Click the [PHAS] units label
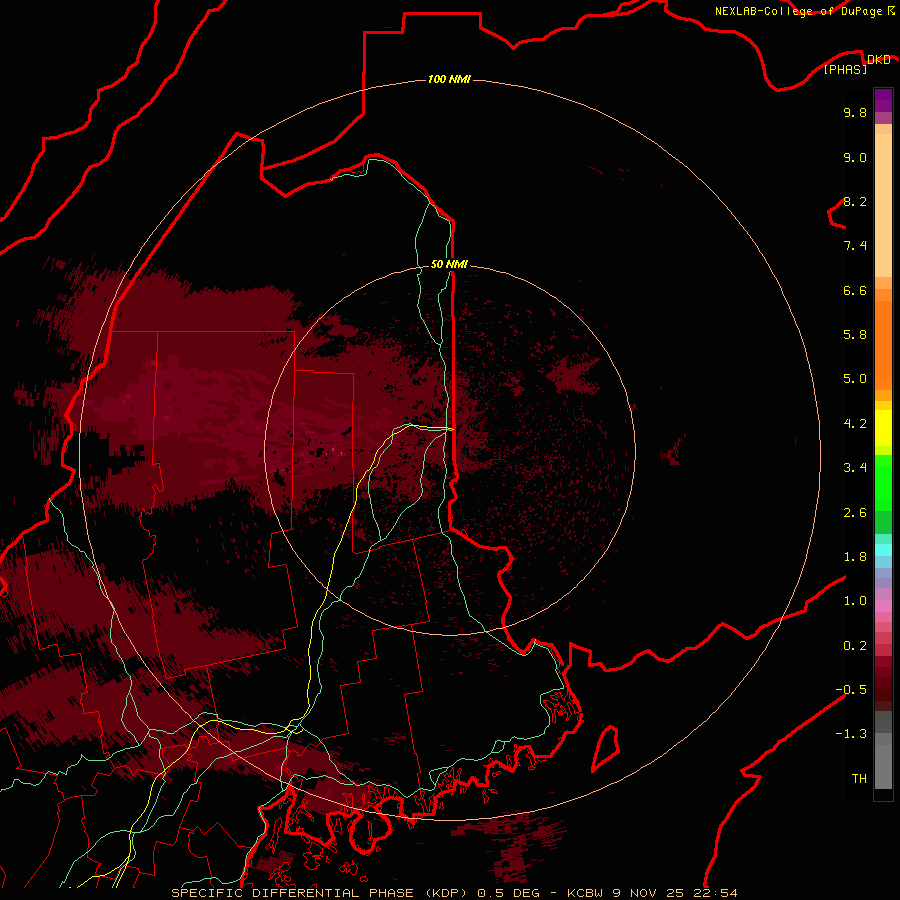 pyautogui.click(x=845, y=69)
